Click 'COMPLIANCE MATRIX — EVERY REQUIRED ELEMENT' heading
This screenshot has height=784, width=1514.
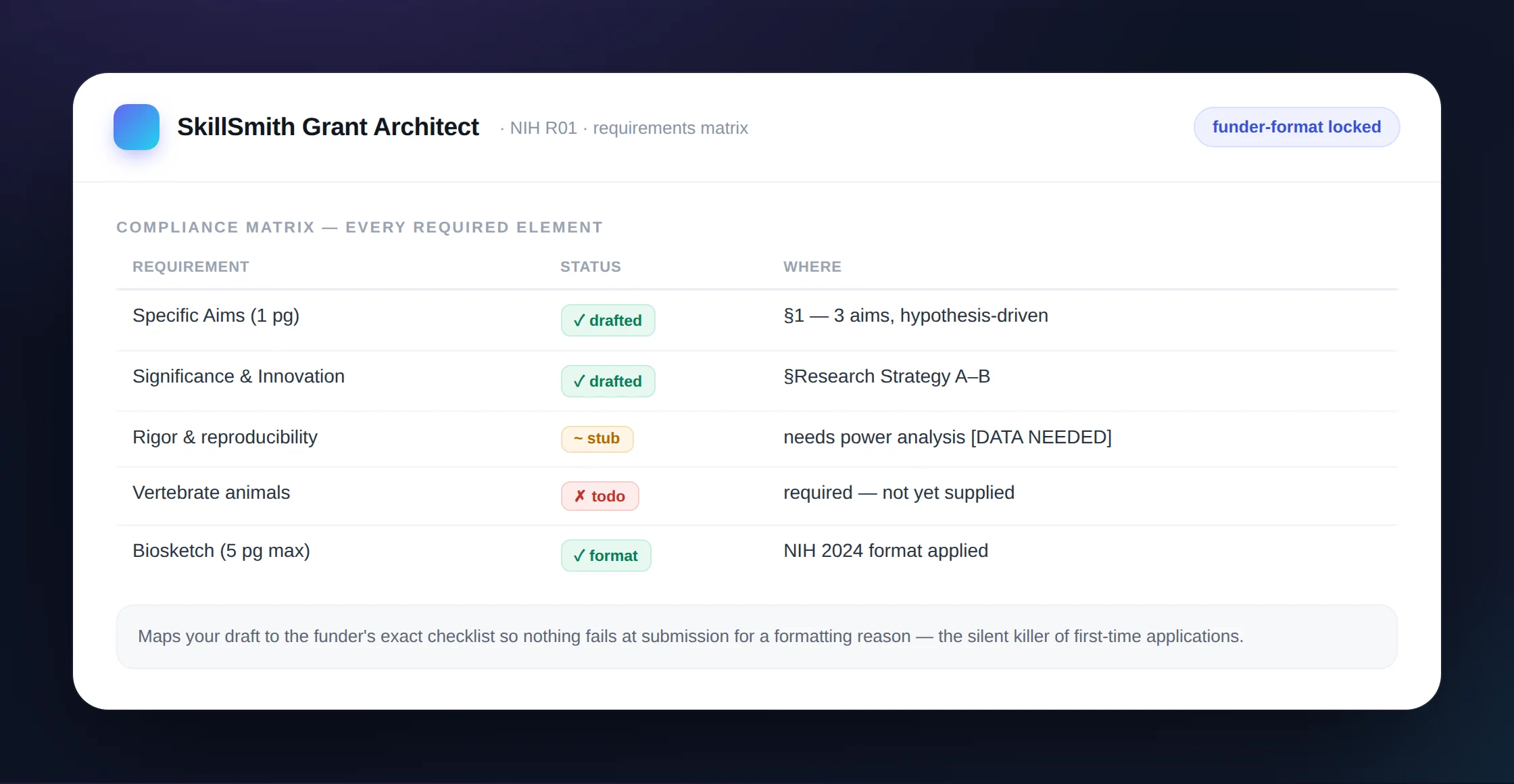[360, 228]
